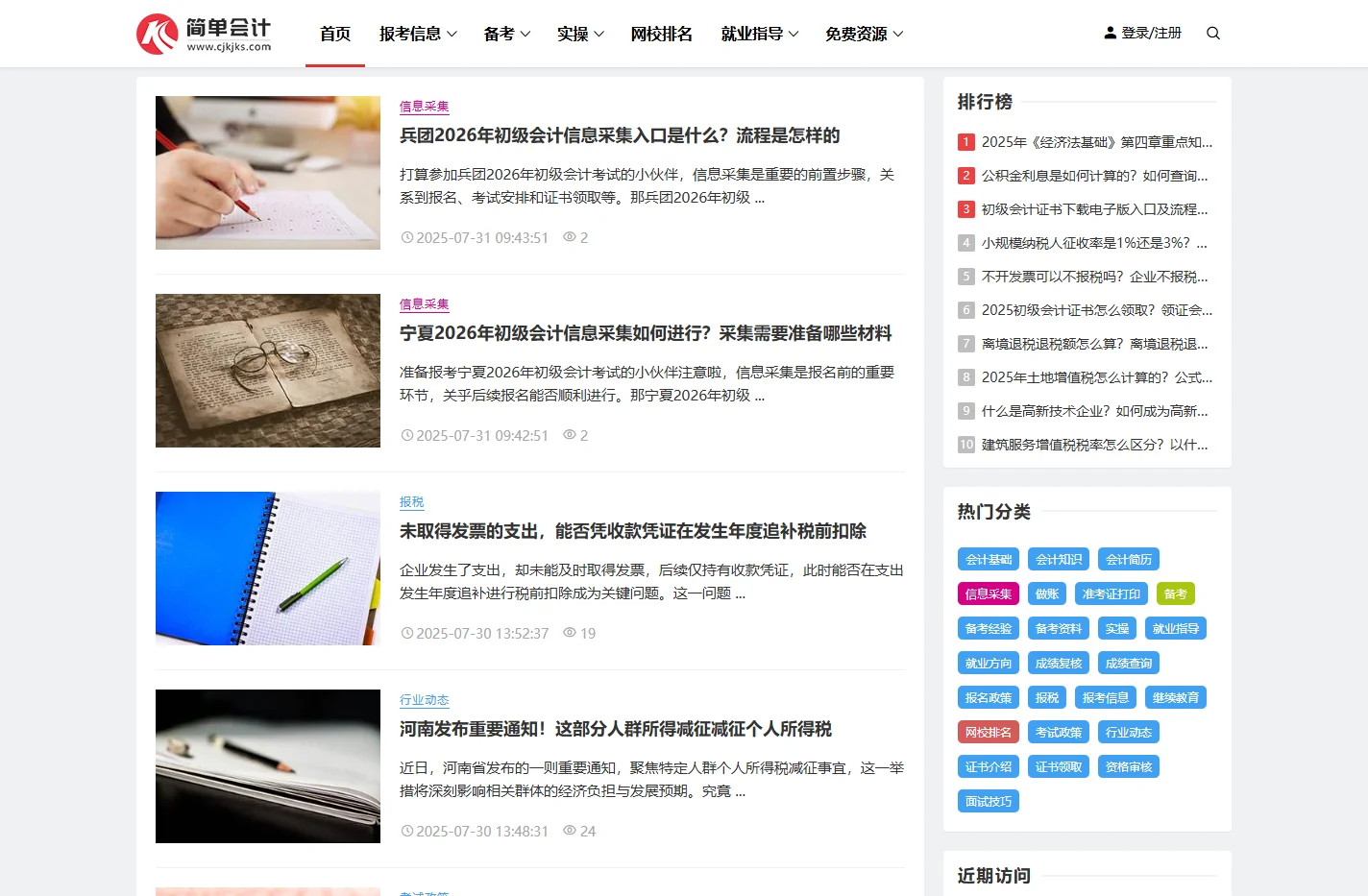
Task: Select the 准考证打印 category tag
Action: (1111, 593)
